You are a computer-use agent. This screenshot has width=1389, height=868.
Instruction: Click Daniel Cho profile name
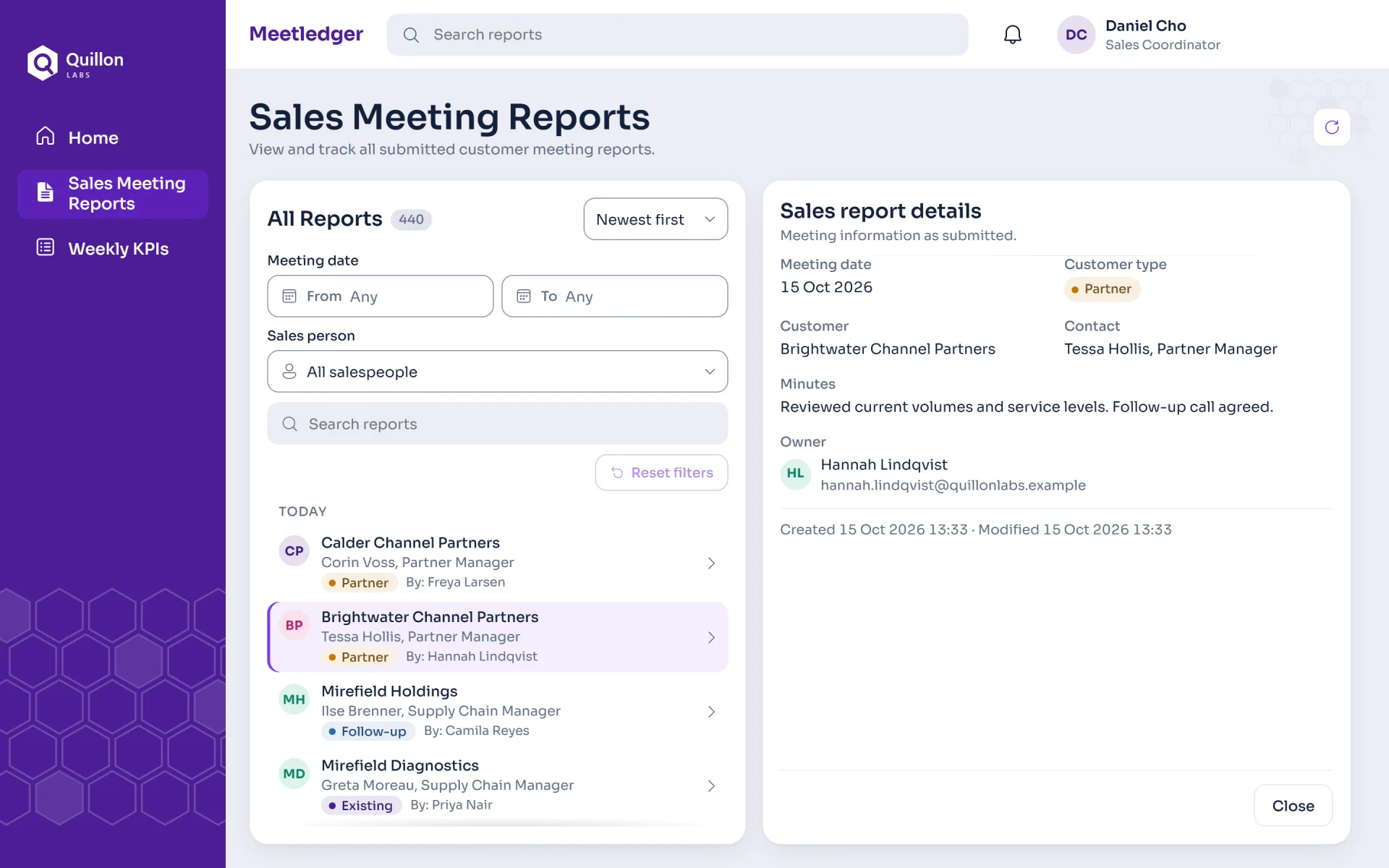pyautogui.click(x=1146, y=25)
